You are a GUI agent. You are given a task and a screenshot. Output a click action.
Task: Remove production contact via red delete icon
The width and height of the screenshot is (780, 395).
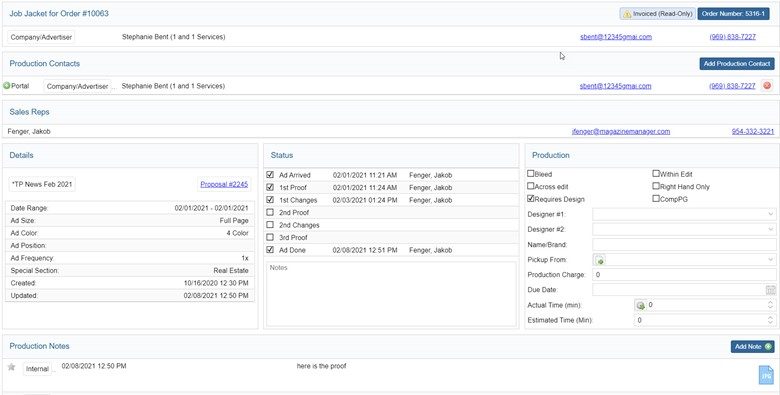pos(767,86)
